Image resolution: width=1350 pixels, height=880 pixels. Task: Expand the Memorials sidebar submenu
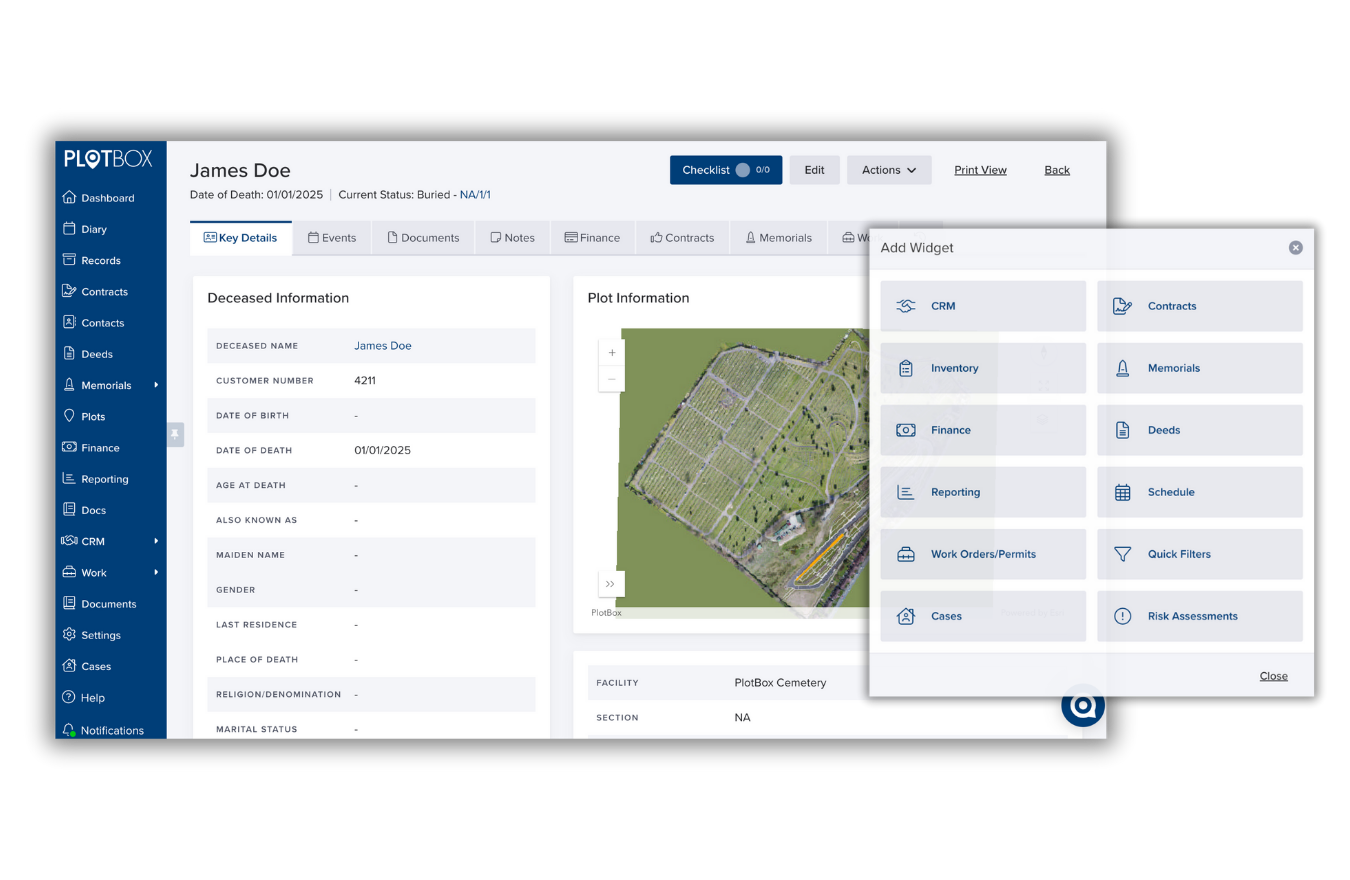click(156, 385)
